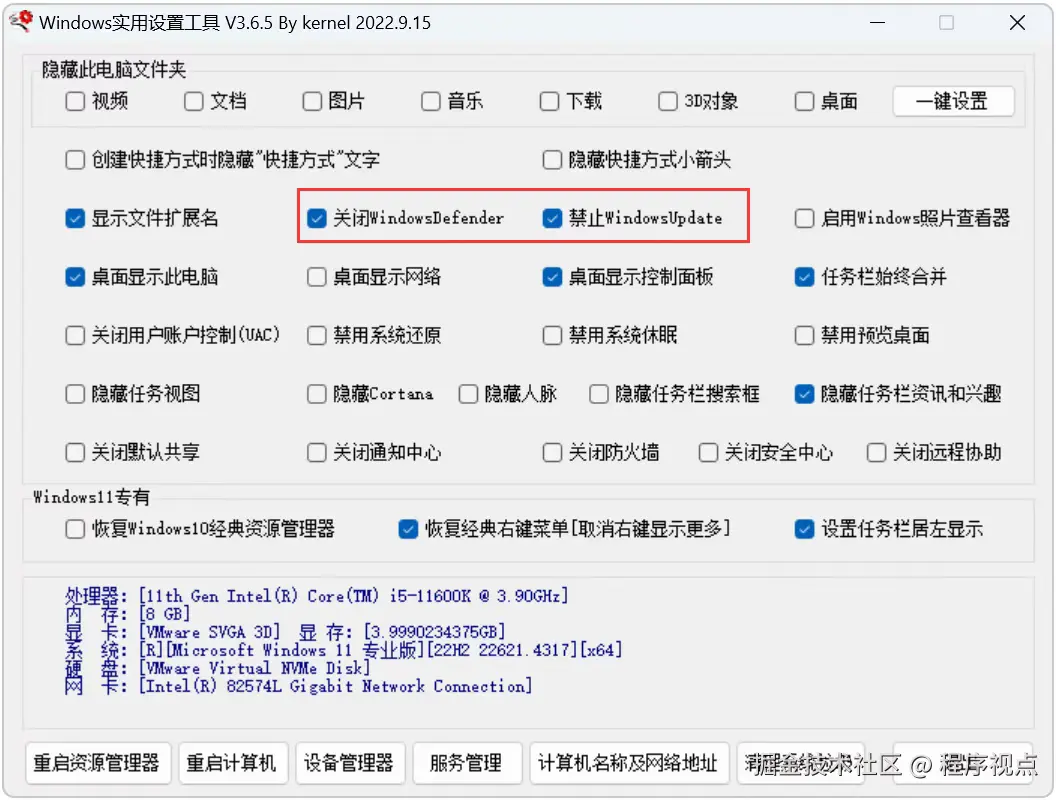
Task: Check 关闭远程协助
Action: tap(876, 453)
